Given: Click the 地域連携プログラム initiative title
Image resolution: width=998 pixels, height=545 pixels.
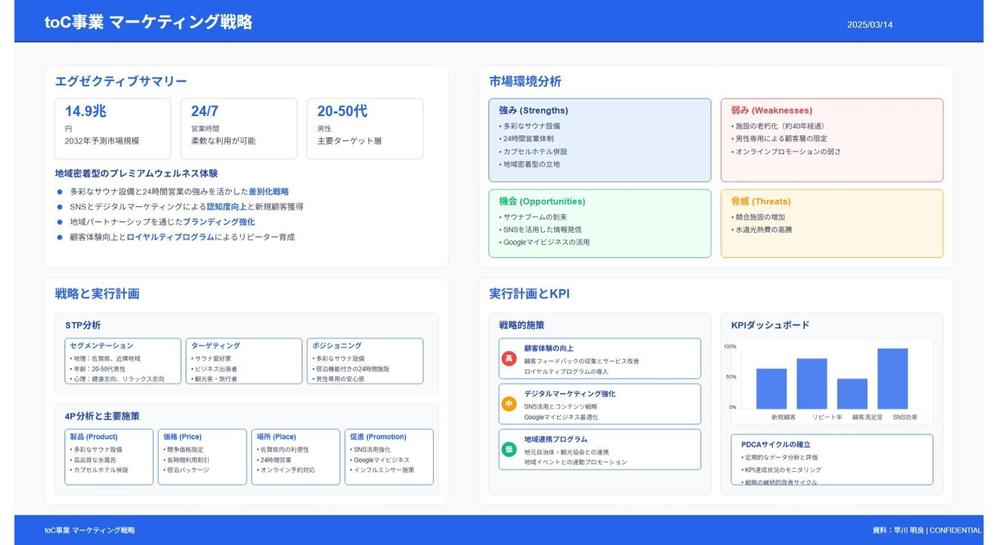Looking at the screenshot, I should pos(556,439).
